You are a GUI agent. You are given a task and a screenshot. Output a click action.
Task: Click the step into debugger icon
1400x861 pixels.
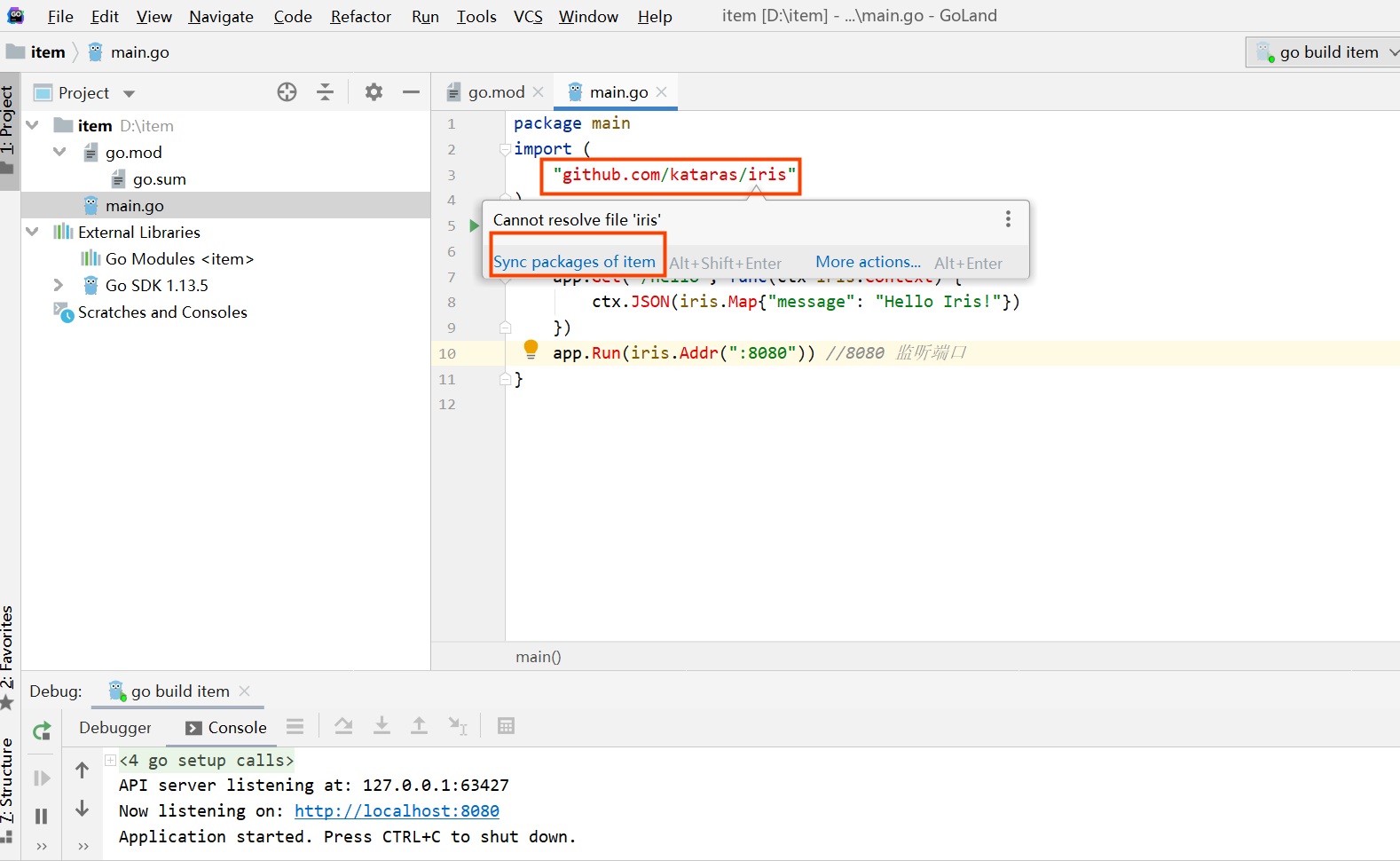(x=381, y=726)
